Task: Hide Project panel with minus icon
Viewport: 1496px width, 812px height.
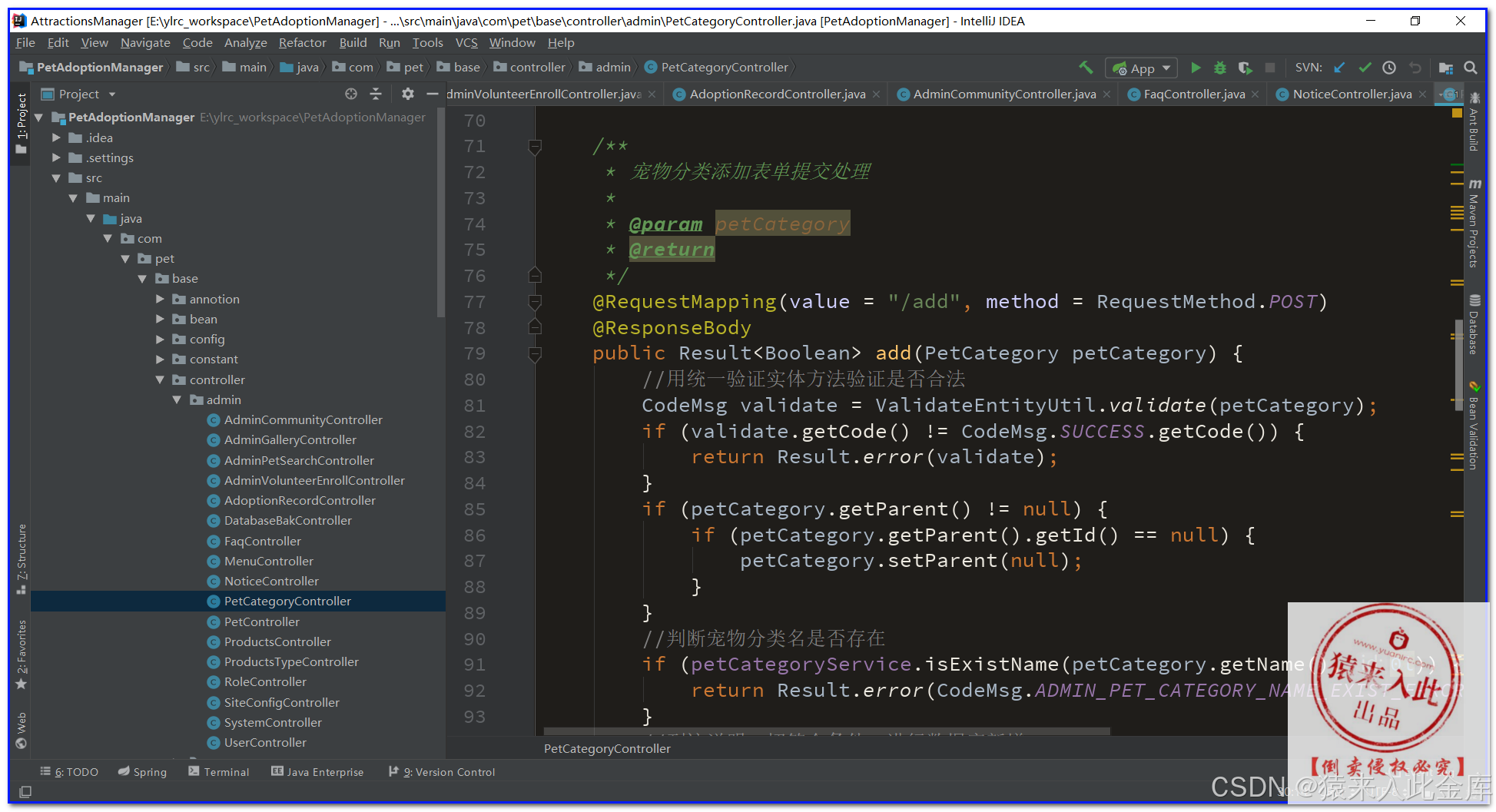Action: [x=432, y=94]
